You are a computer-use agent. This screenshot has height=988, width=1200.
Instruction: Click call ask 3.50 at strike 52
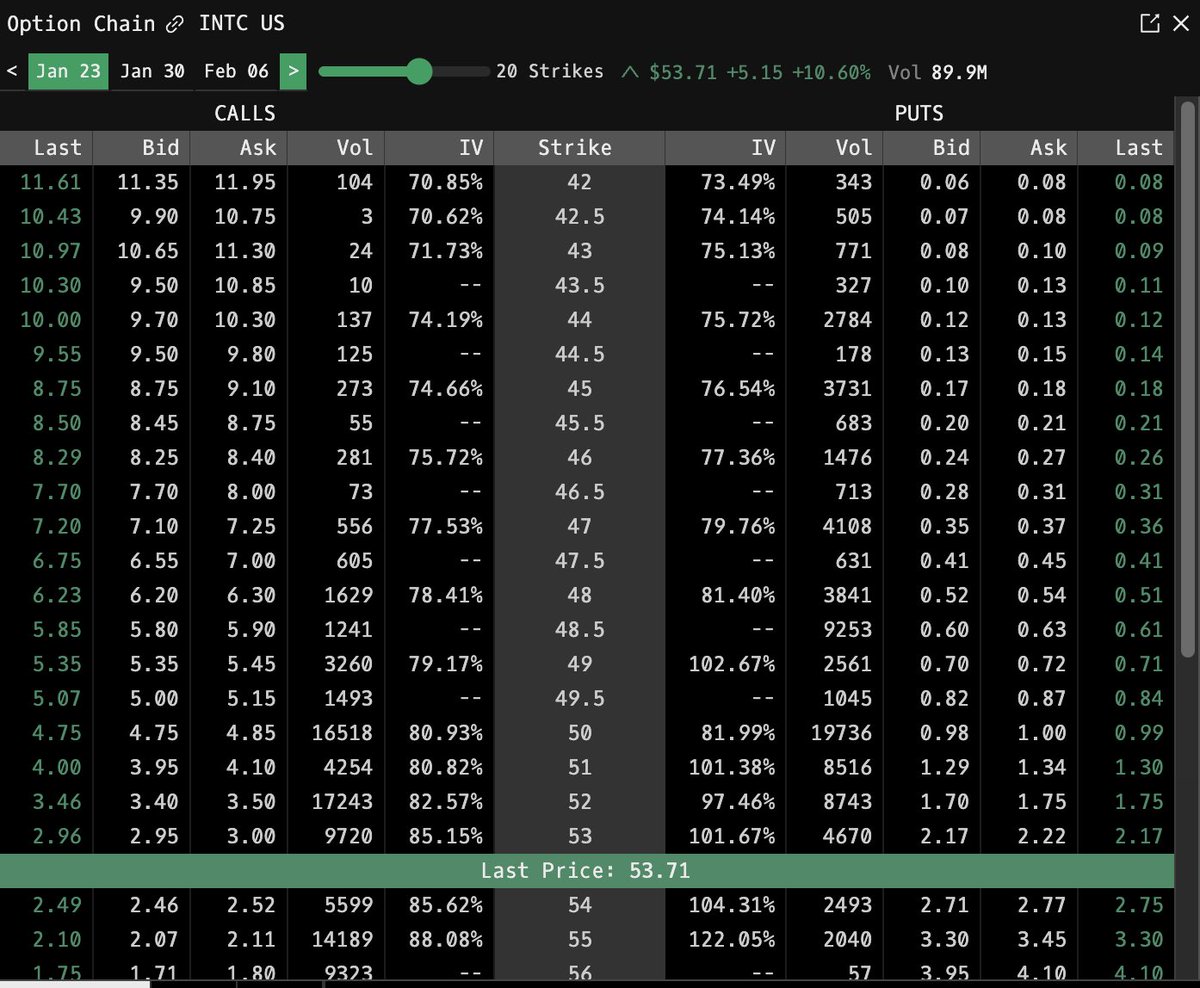[251, 802]
